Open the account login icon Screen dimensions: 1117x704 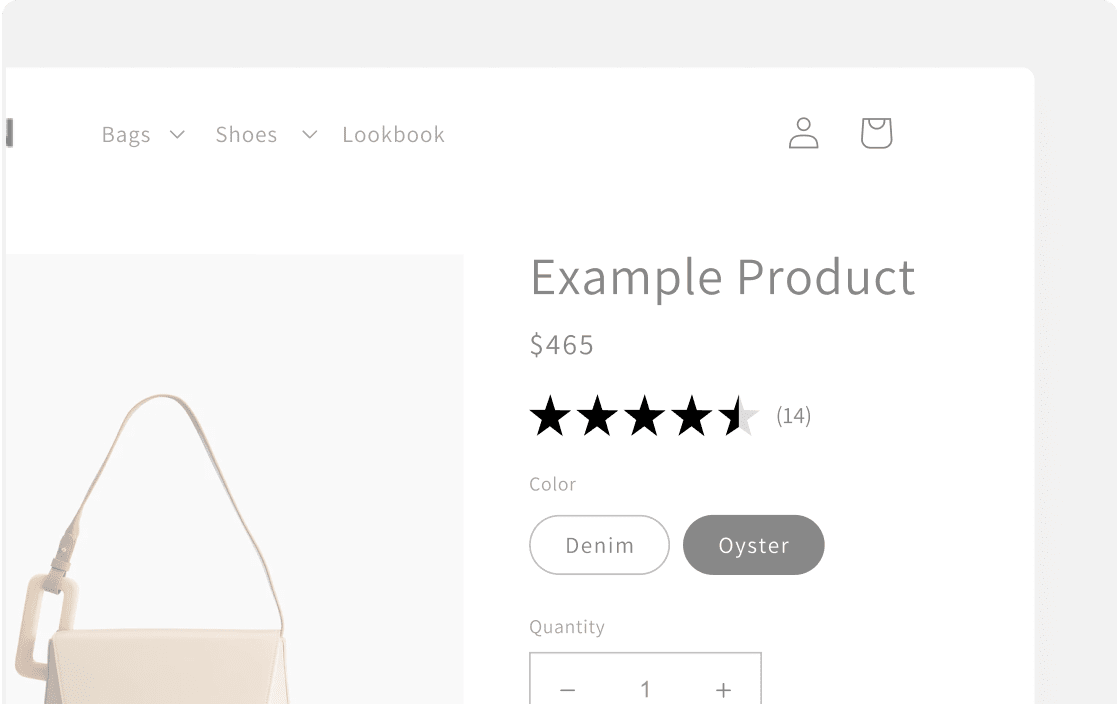(x=804, y=133)
